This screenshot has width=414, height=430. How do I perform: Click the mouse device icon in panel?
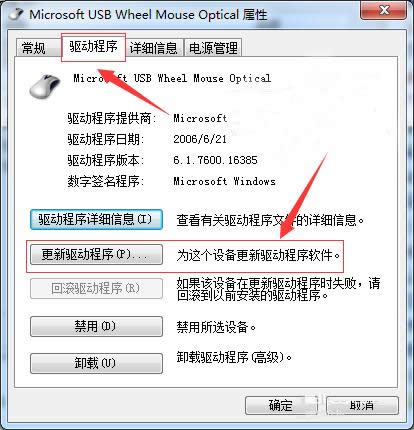(x=45, y=86)
